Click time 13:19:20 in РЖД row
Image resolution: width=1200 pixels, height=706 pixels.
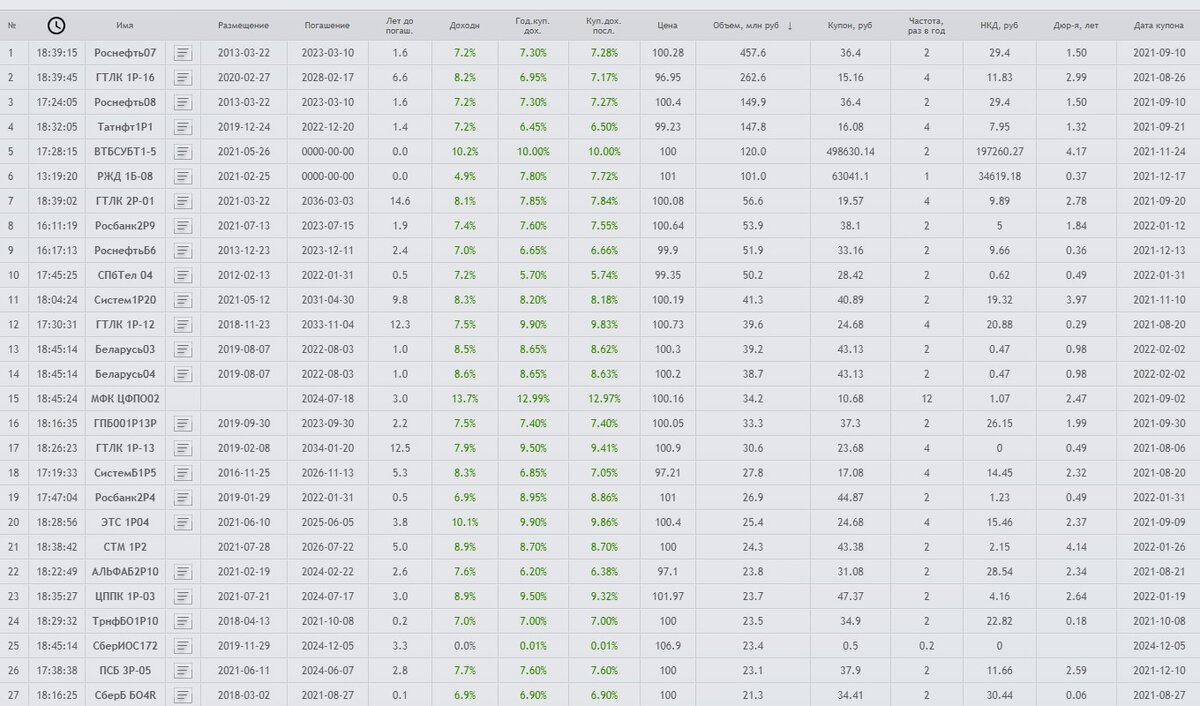point(57,176)
